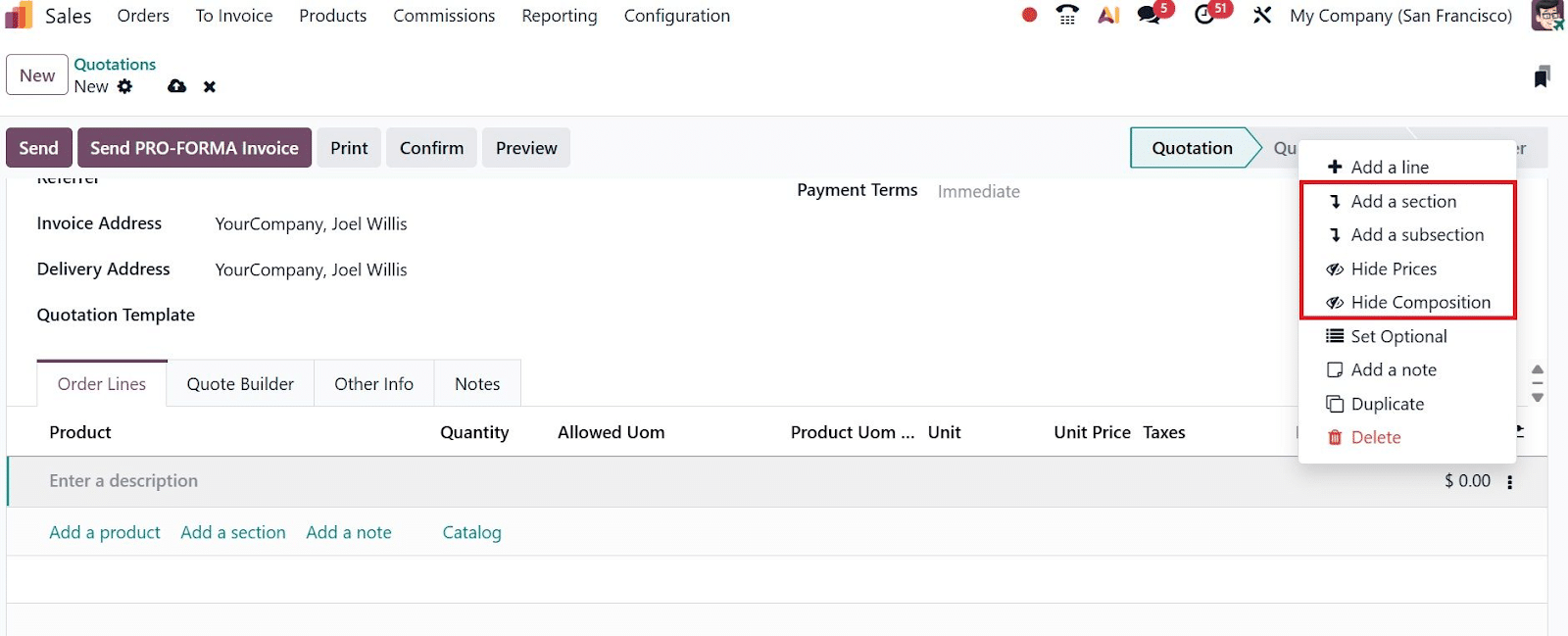Click the red recording indicator icon
Viewport: 1568px width, 636px height.
[x=1029, y=16]
